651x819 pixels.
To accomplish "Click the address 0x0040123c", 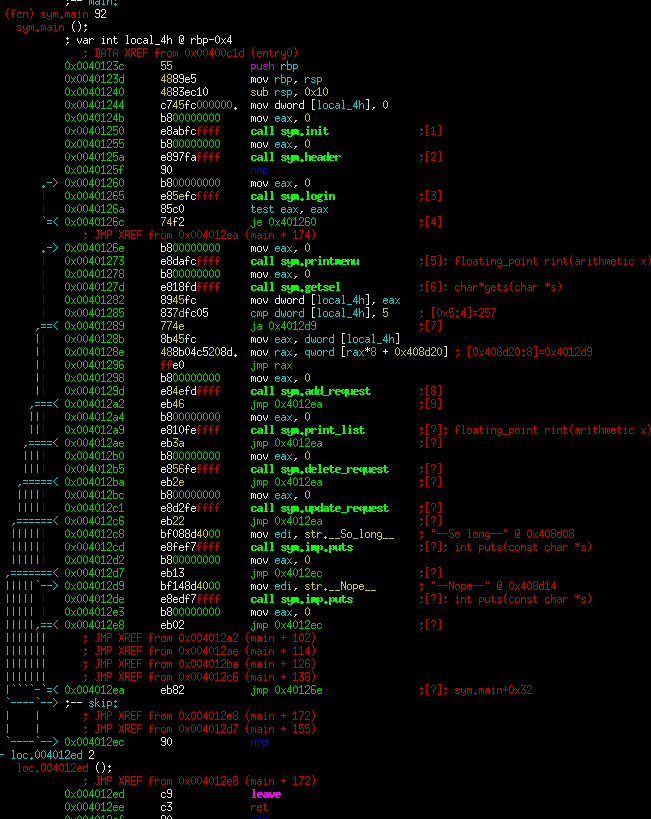I will click(94, 66).
